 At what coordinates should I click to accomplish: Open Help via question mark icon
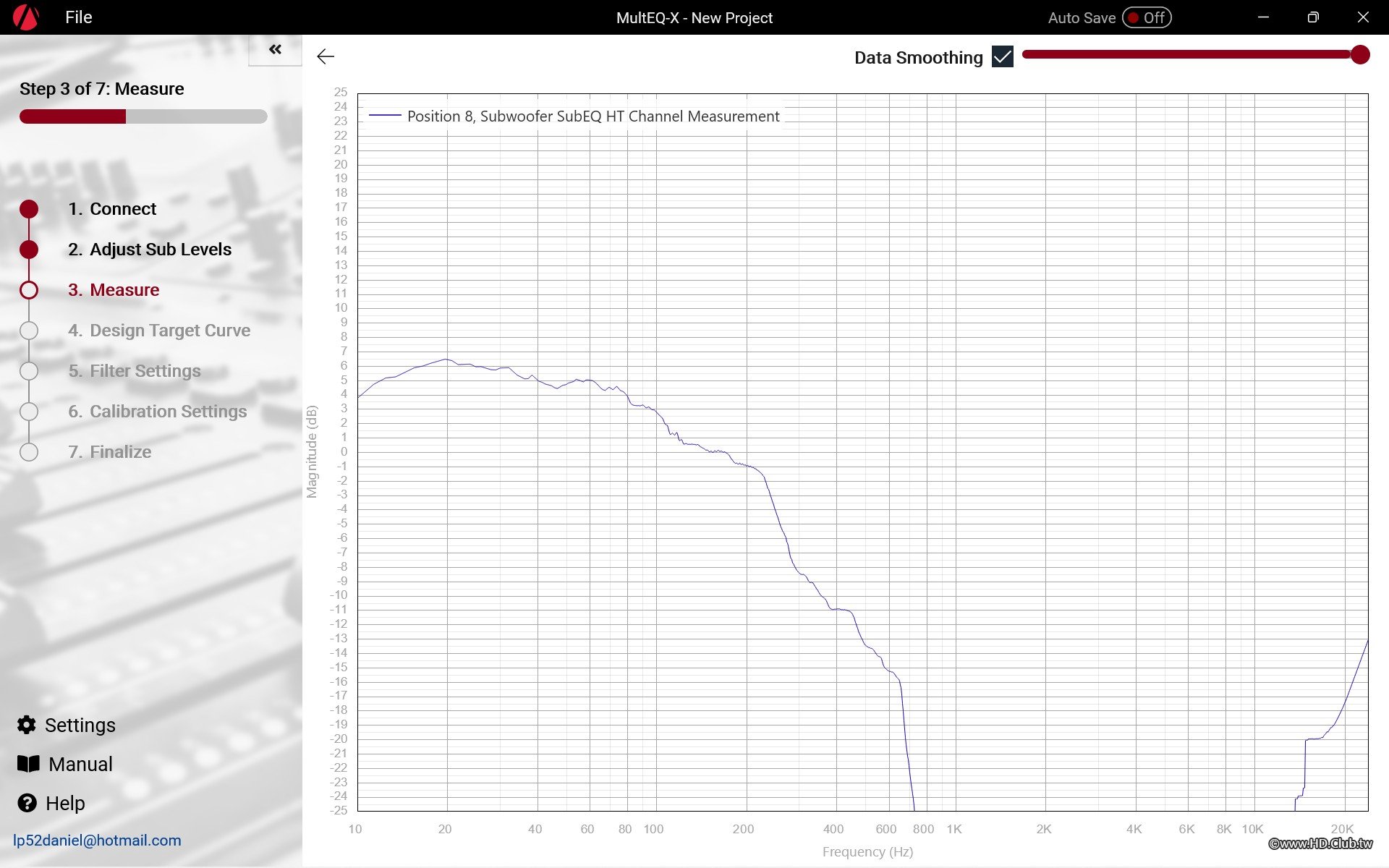coord(27,803)
